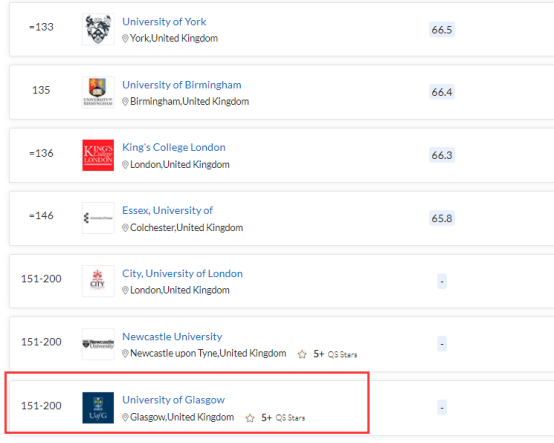Click the QS Stars star icon for Newcastle

click(302, 354)
